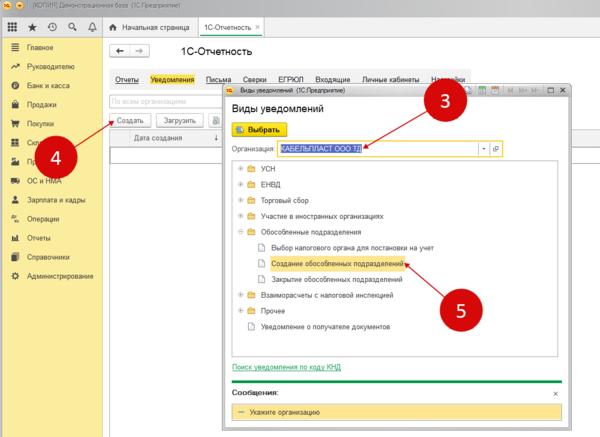Expand the Взаиморасчеты с налоговой инспекцией folder
The image size is (600, 437).
coord(241,295)
